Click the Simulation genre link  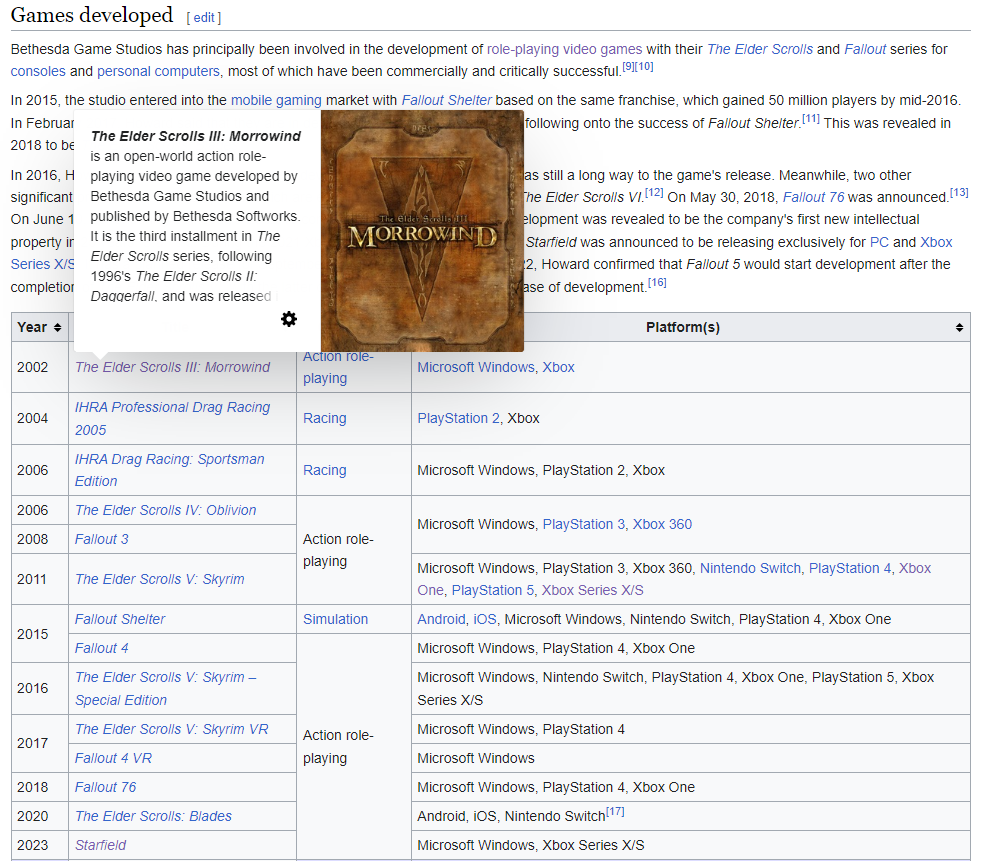335,619
